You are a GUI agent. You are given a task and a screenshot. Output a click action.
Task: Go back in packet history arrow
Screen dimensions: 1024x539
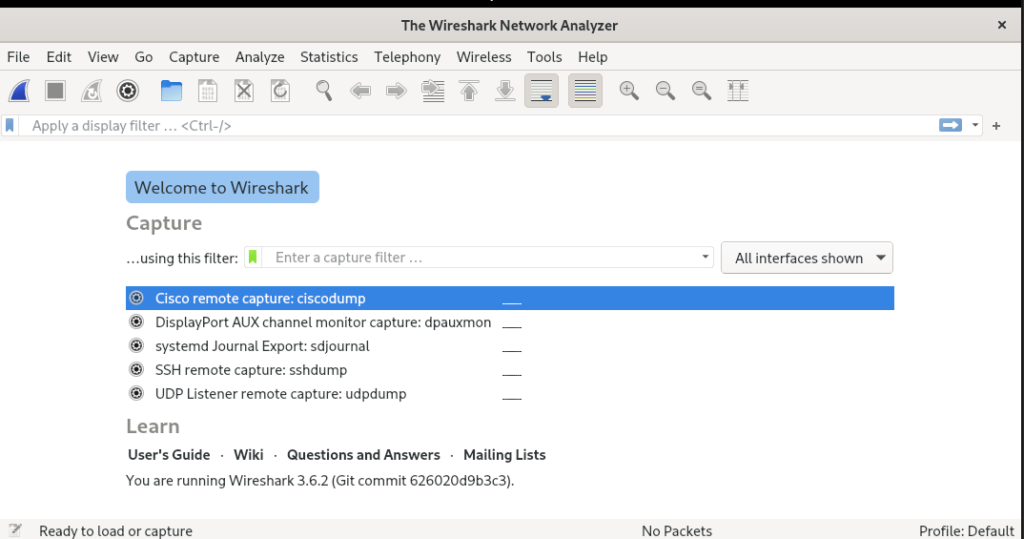360,91
